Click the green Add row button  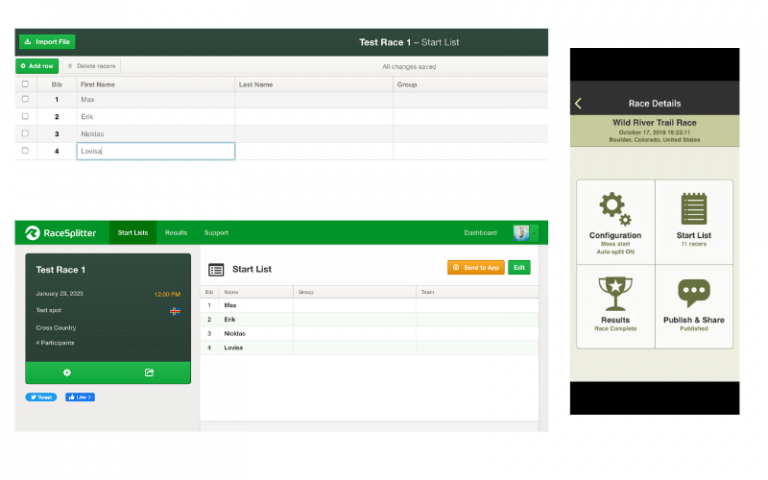(x=37, y=66)
